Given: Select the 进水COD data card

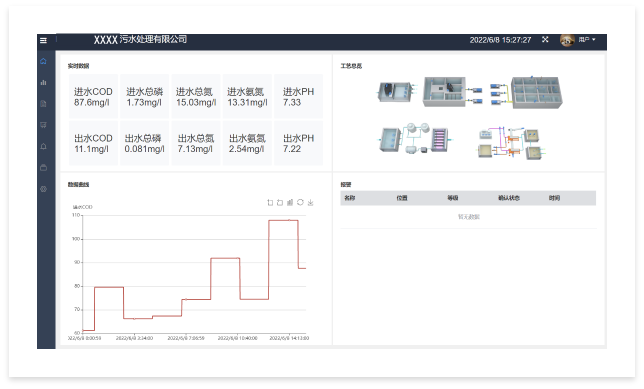Looking at the screenshot, I should pos(93,97).
